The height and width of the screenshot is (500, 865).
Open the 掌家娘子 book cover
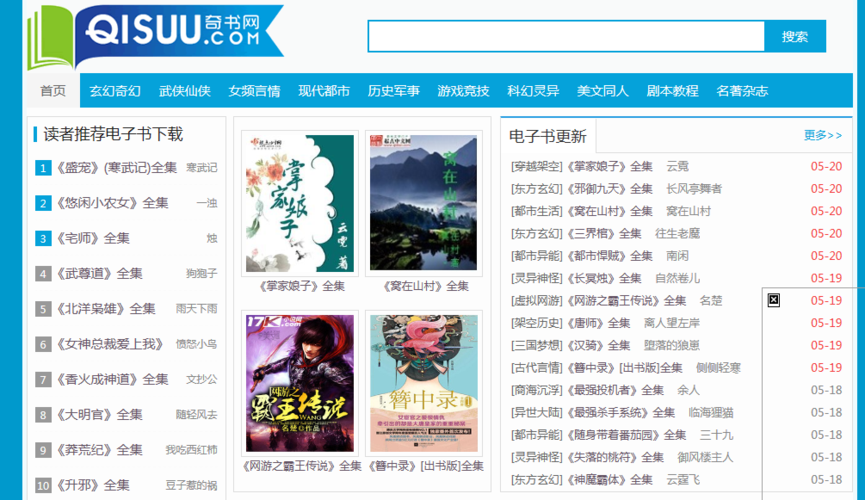pos(300,202)
